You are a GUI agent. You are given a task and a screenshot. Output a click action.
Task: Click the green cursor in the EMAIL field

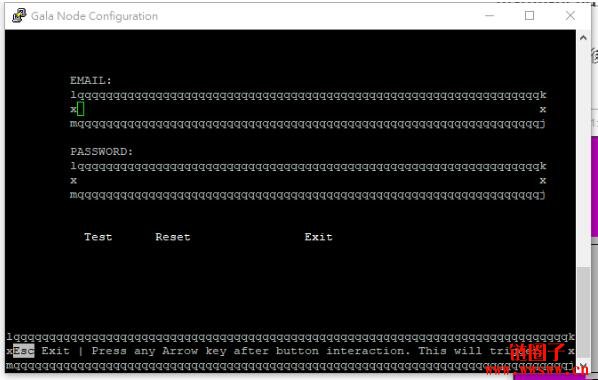(80, 109)
